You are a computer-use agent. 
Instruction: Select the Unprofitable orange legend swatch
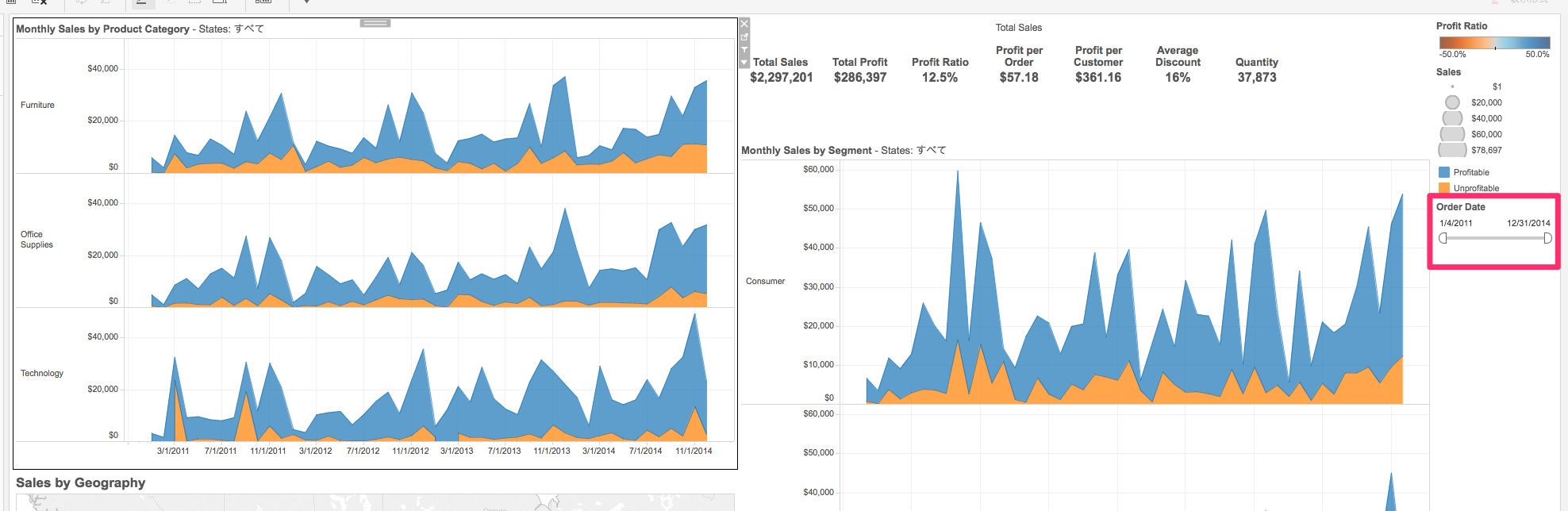tap(1444, 188)
